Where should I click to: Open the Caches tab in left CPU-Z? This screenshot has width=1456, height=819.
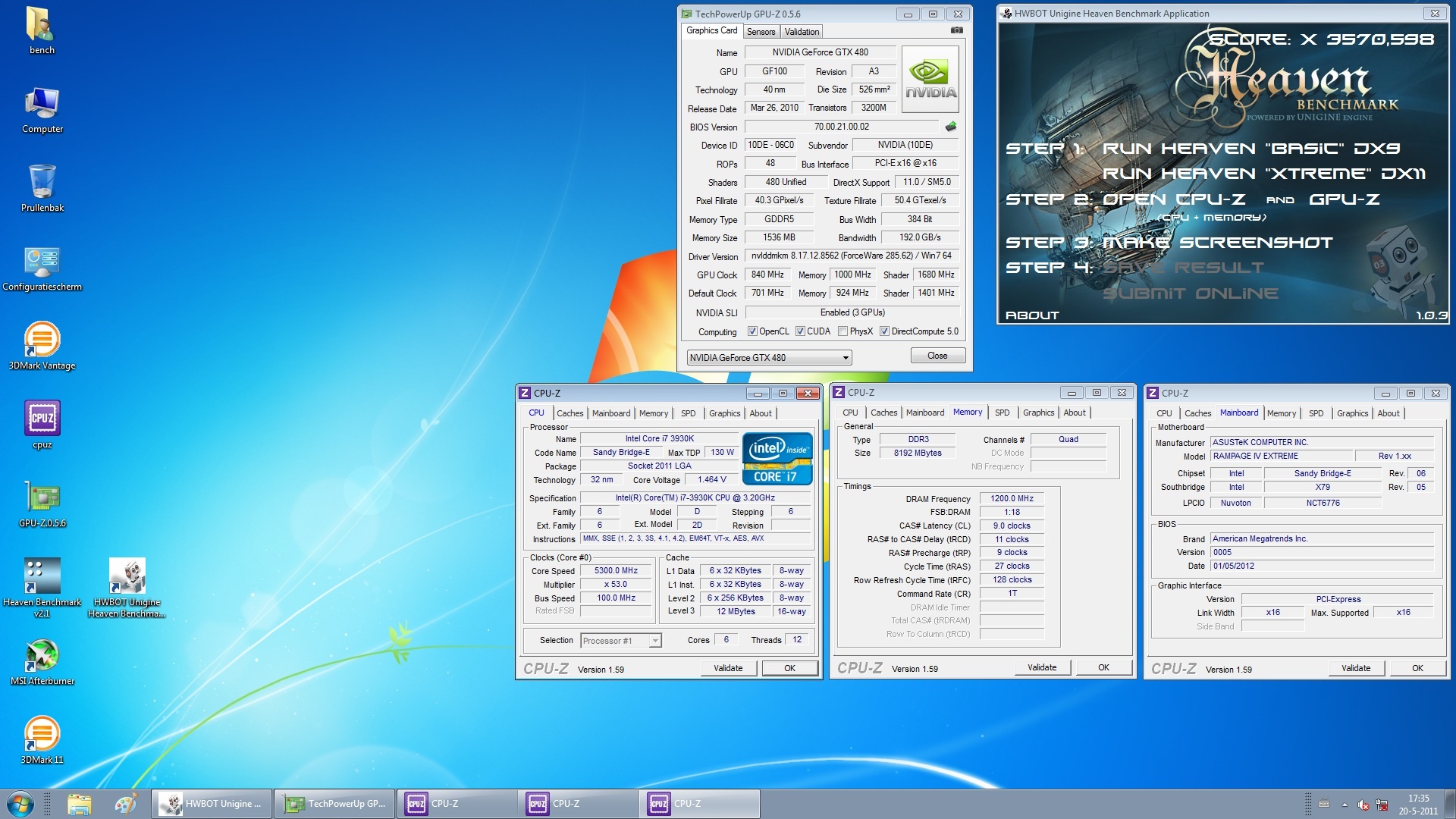(x=570, y=413)
